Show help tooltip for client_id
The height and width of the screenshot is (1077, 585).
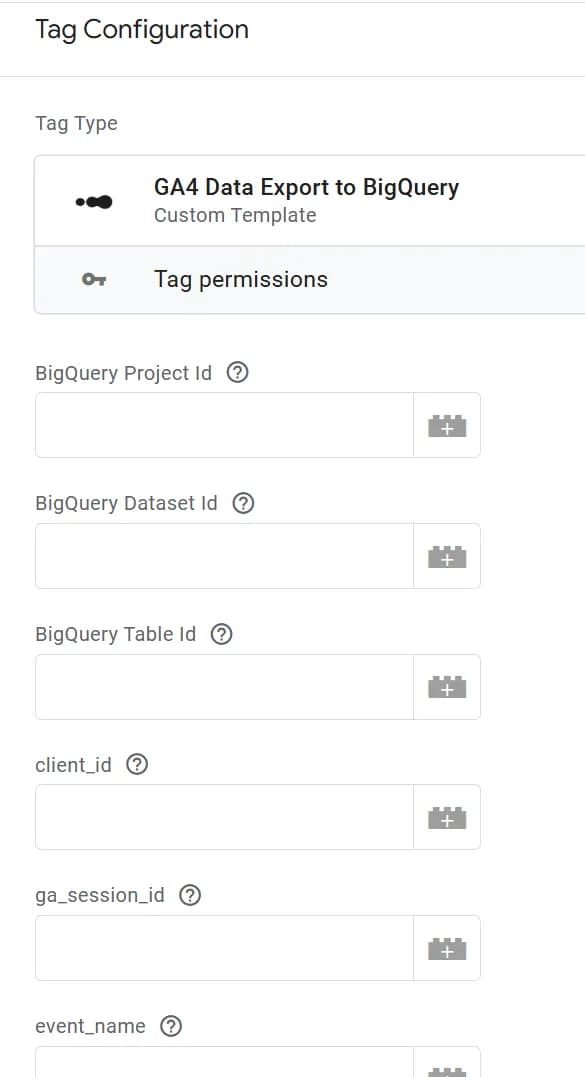pyautogui.click(x=137, y=764)
